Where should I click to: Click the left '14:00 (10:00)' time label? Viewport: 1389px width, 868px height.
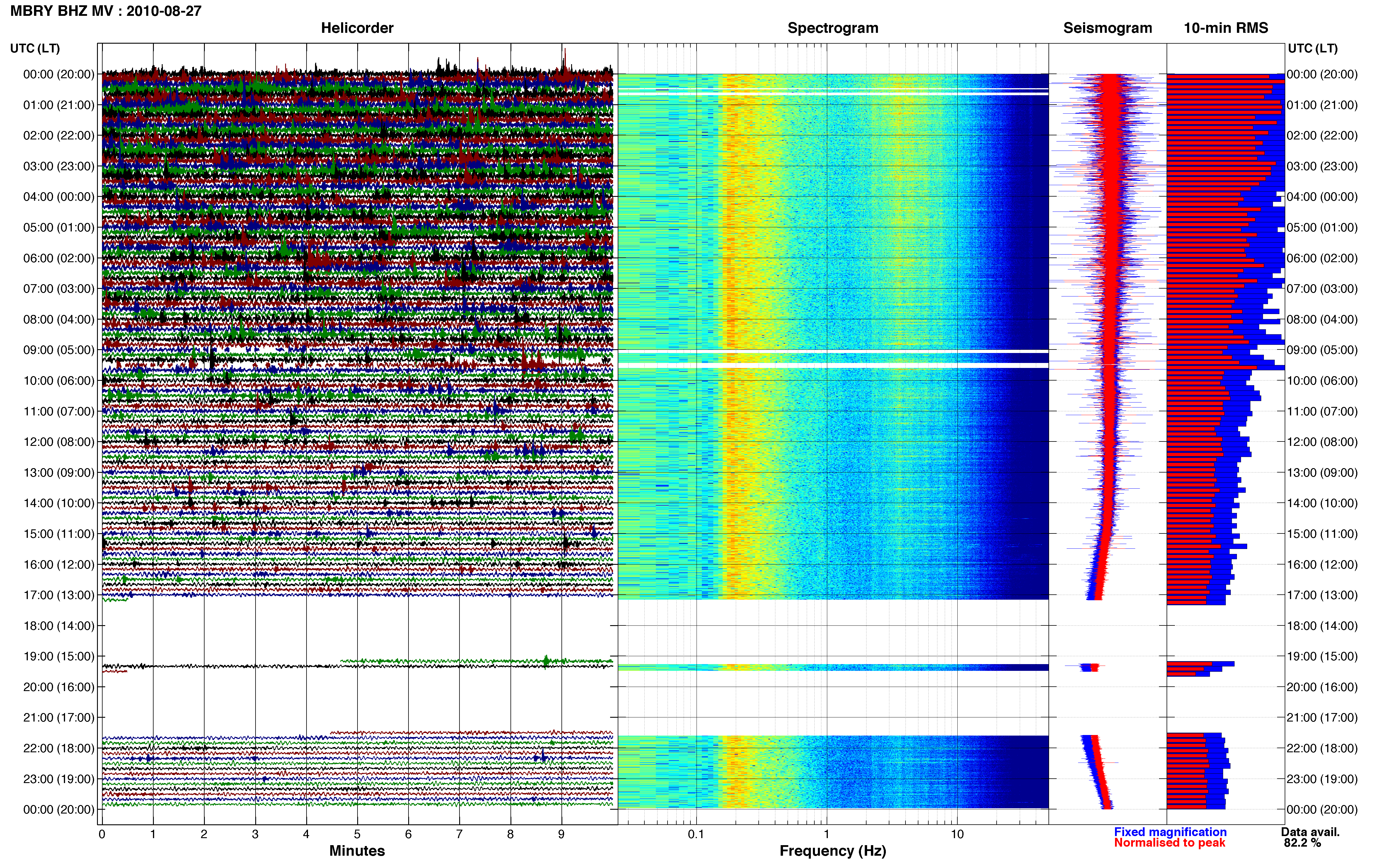pos(59,504)
